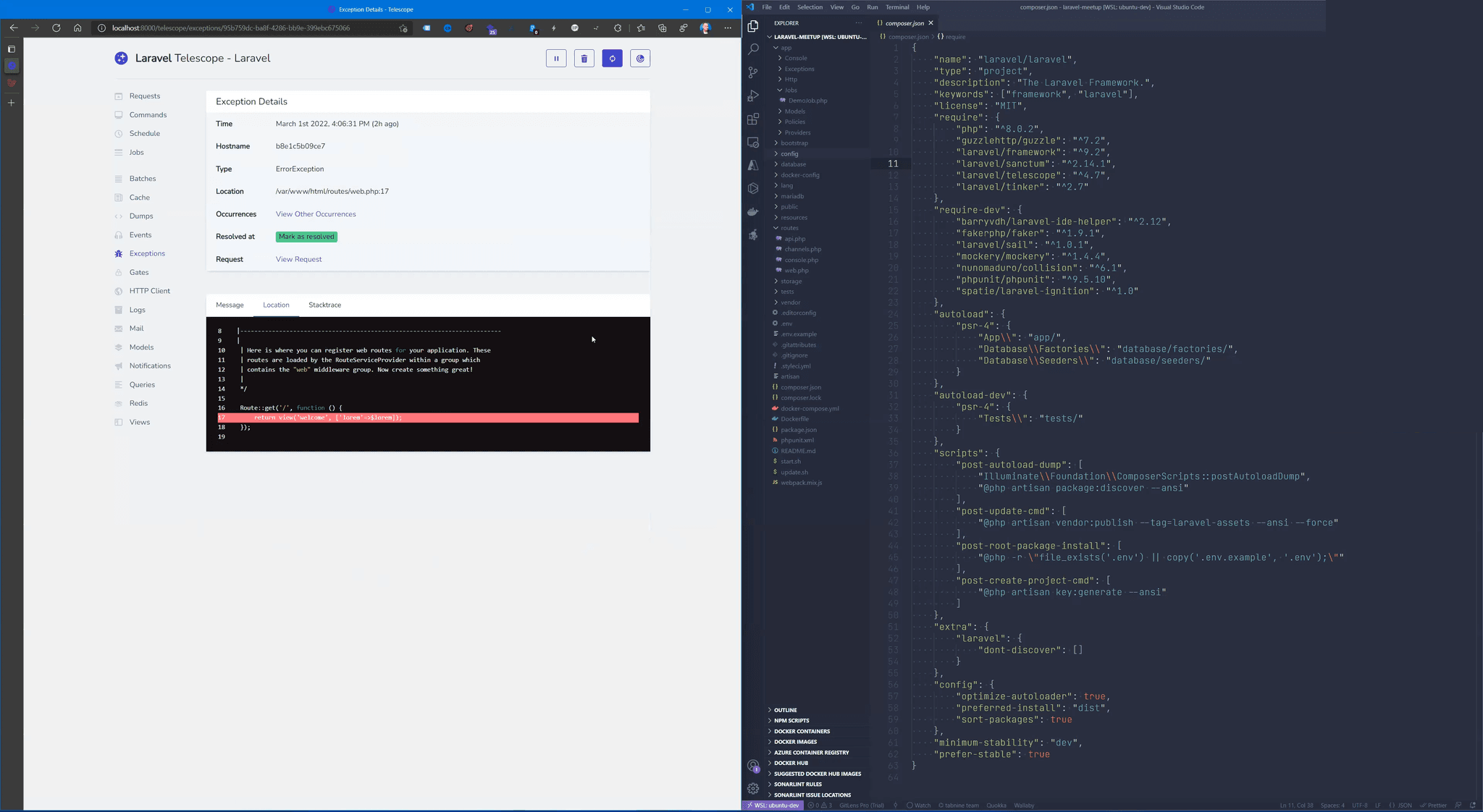Image resolution: width=1483 pixels, height=812 pixels.
Task: Expand the config folder in Explorer
Action: 789,154
